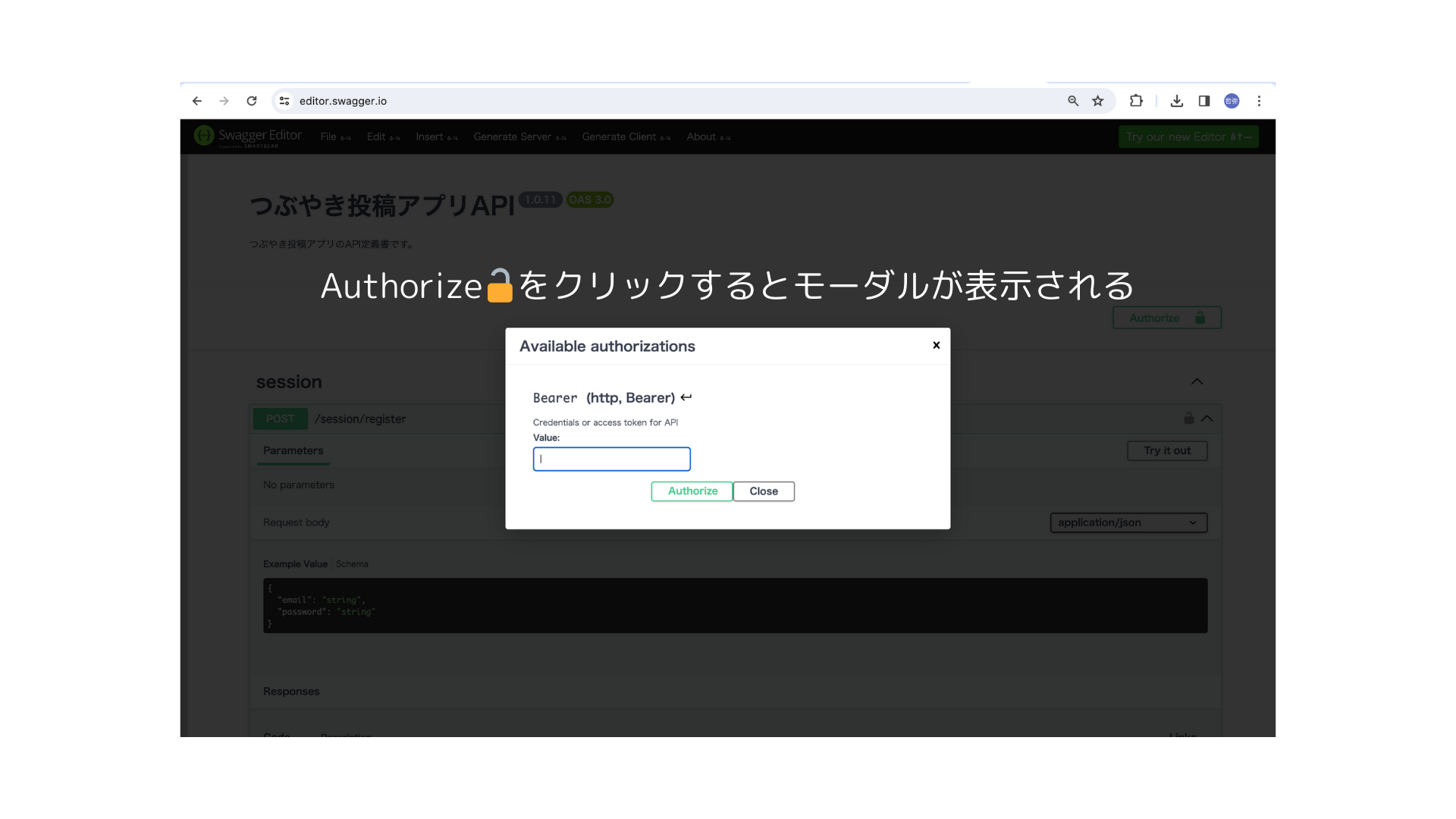The image size is (1456, 819).
Task: Expand the Generate Server menu
Action: (x=513, y=136)
